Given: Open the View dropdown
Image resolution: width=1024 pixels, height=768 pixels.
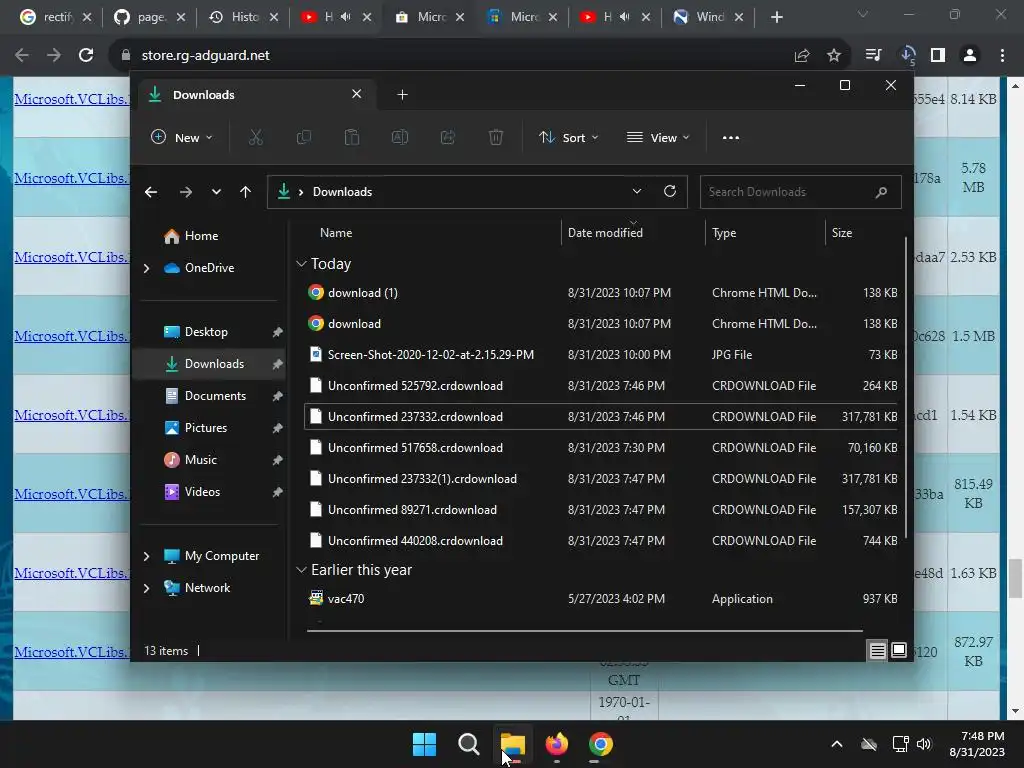Looking at the screenshot, I should 658,137.
